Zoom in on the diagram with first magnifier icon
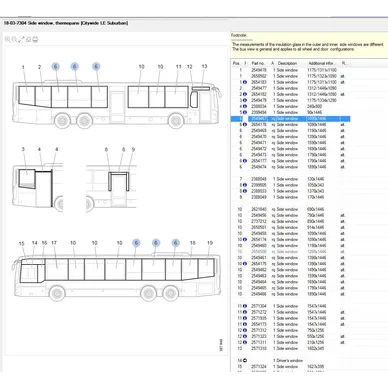Screen dimensions: 388x388 pos(7,39)
